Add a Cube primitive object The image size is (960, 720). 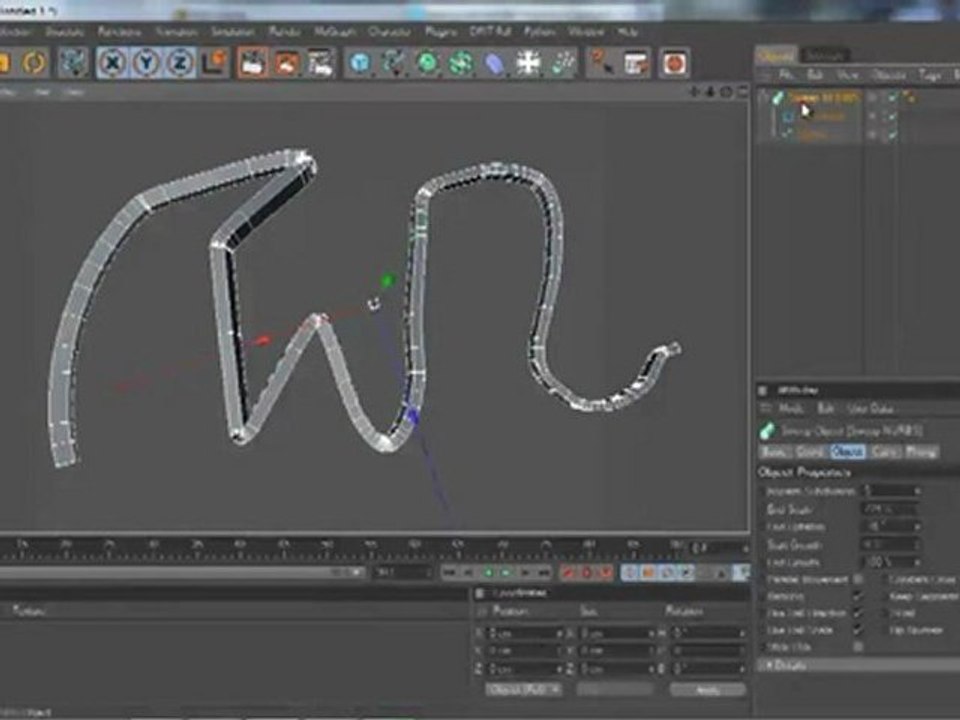pos(360,62)
